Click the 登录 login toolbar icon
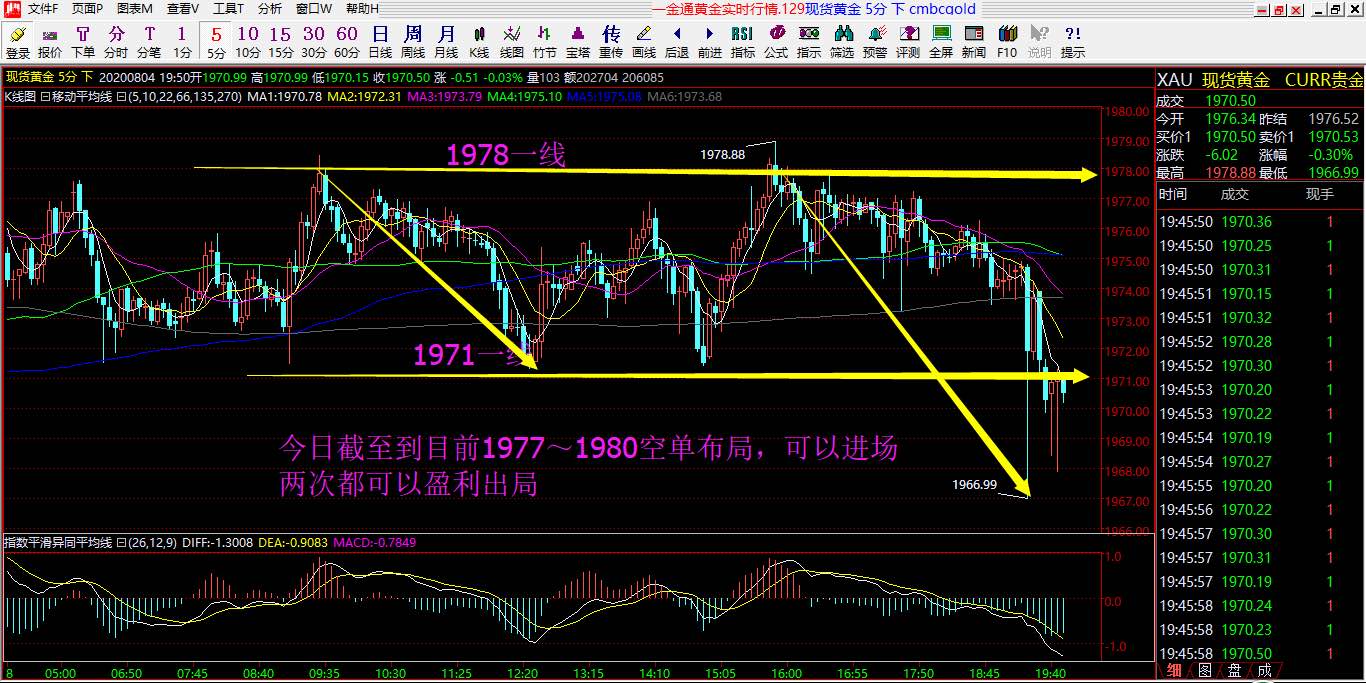The width and height of the screenshot is (1366, 683). click(x=18, y=43)
